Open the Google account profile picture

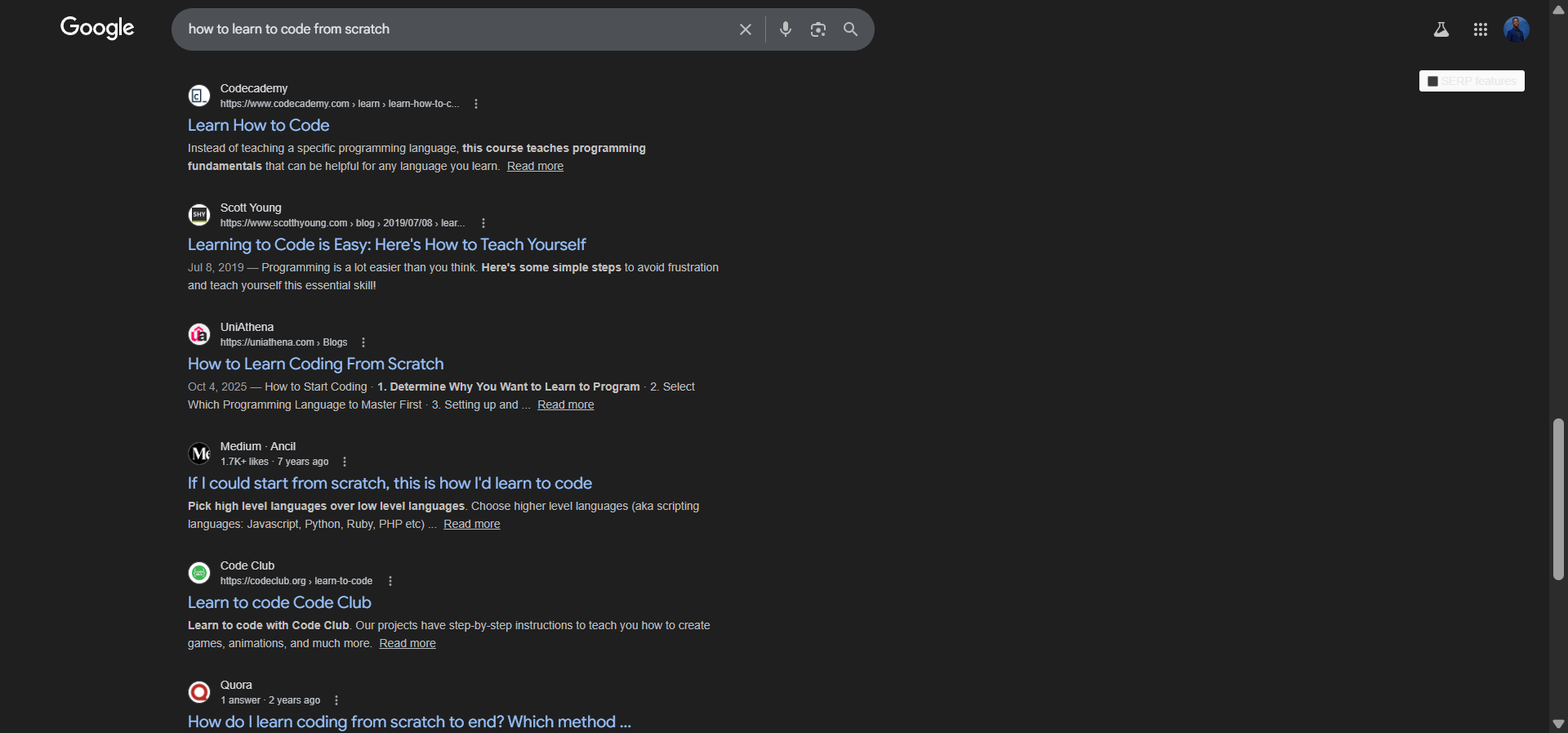[x=1517, y=29]
